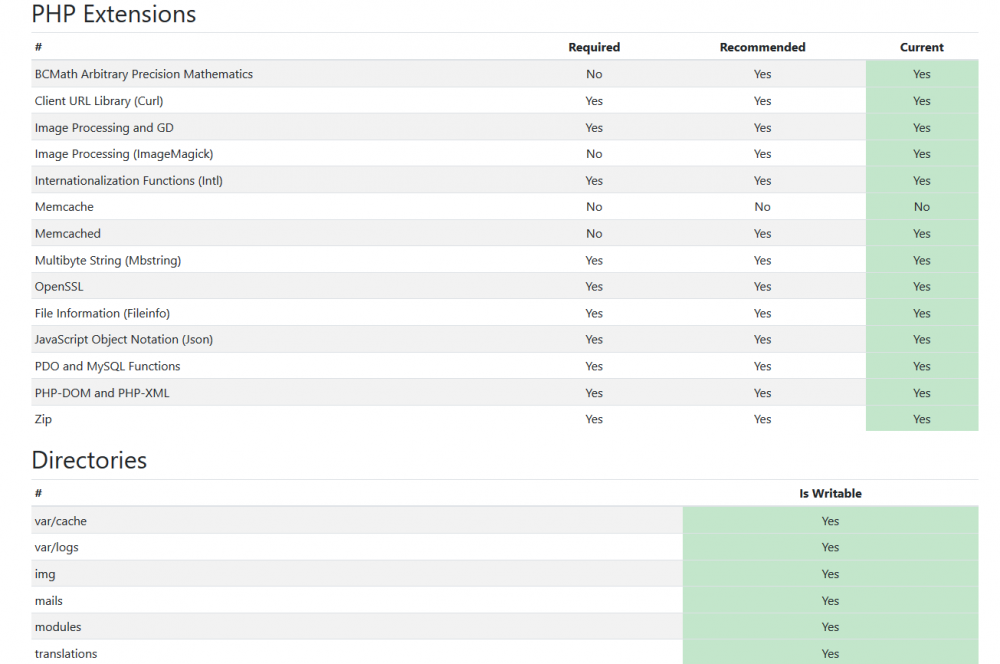
Task: Select JavaScript Object Notation (Json) label
Action: pyautogui.click(x=124, y=339)
